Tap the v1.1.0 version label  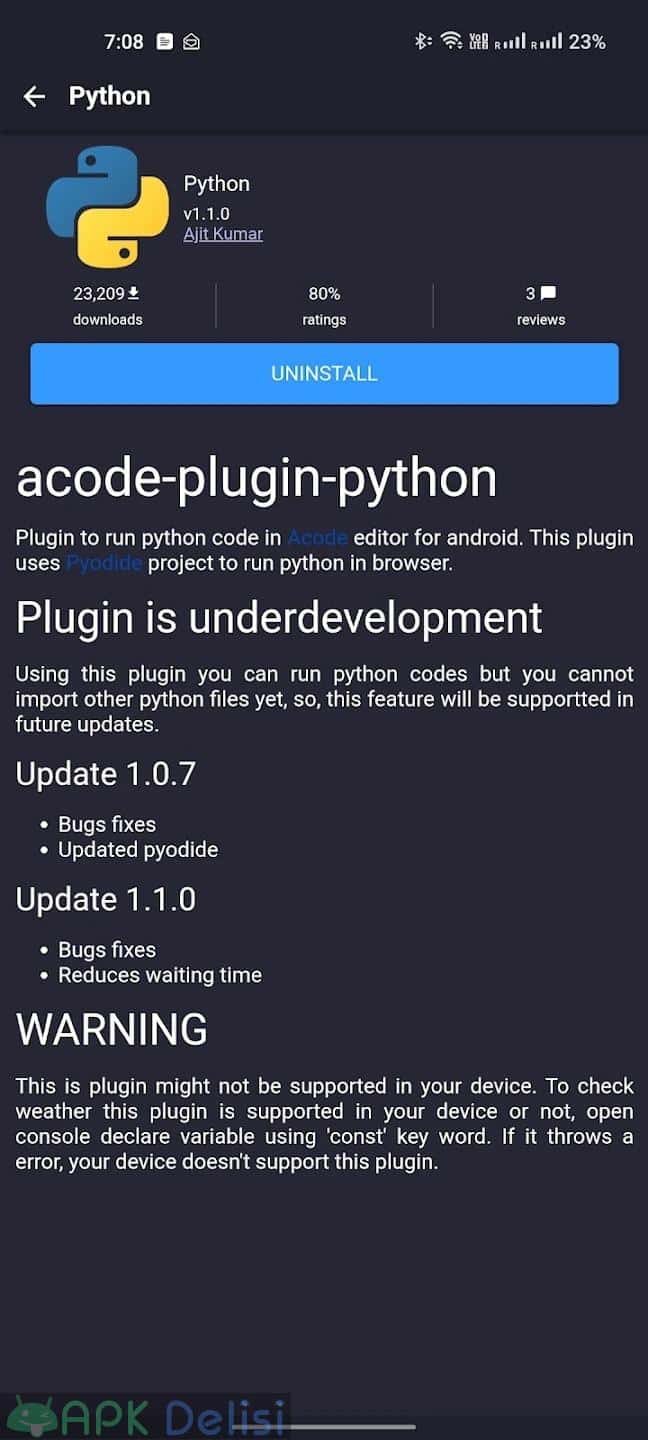206,213
